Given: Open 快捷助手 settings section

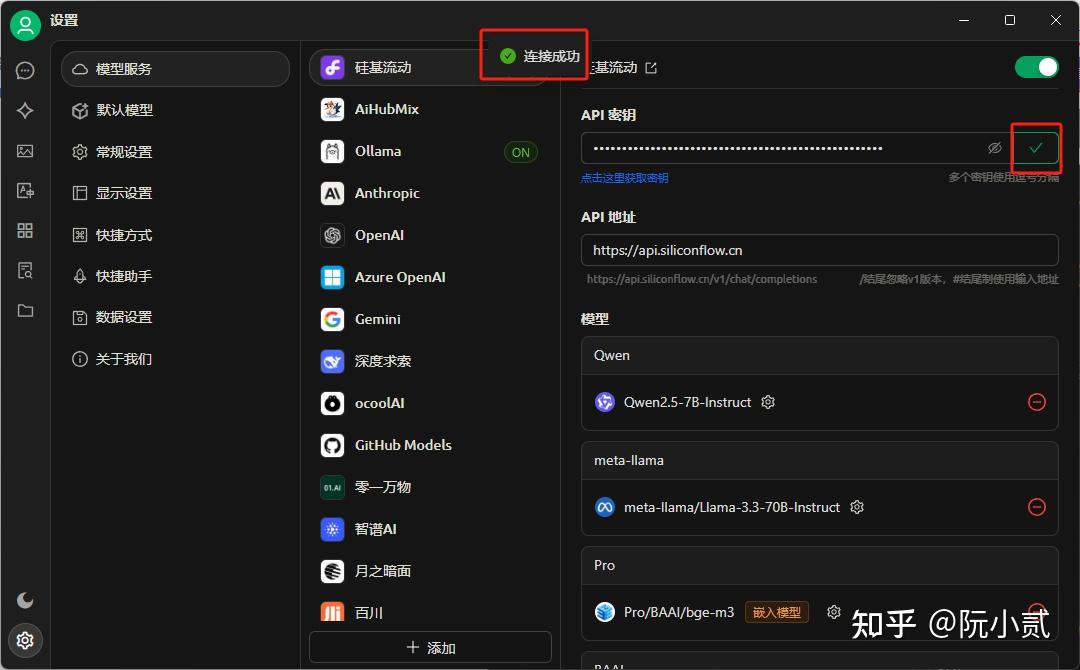Looking at the screenshot, I should (x=176, y=276).
